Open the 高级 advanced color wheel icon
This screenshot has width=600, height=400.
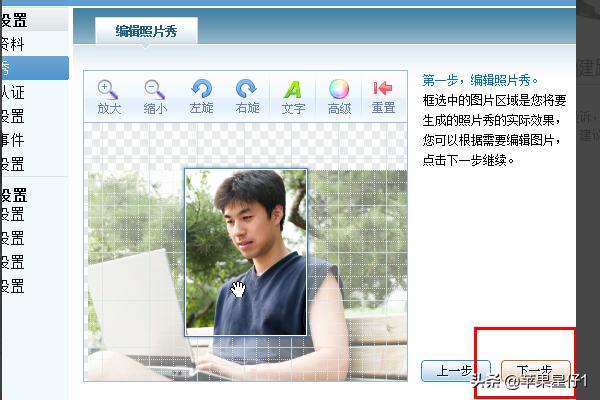click(339, 90)
